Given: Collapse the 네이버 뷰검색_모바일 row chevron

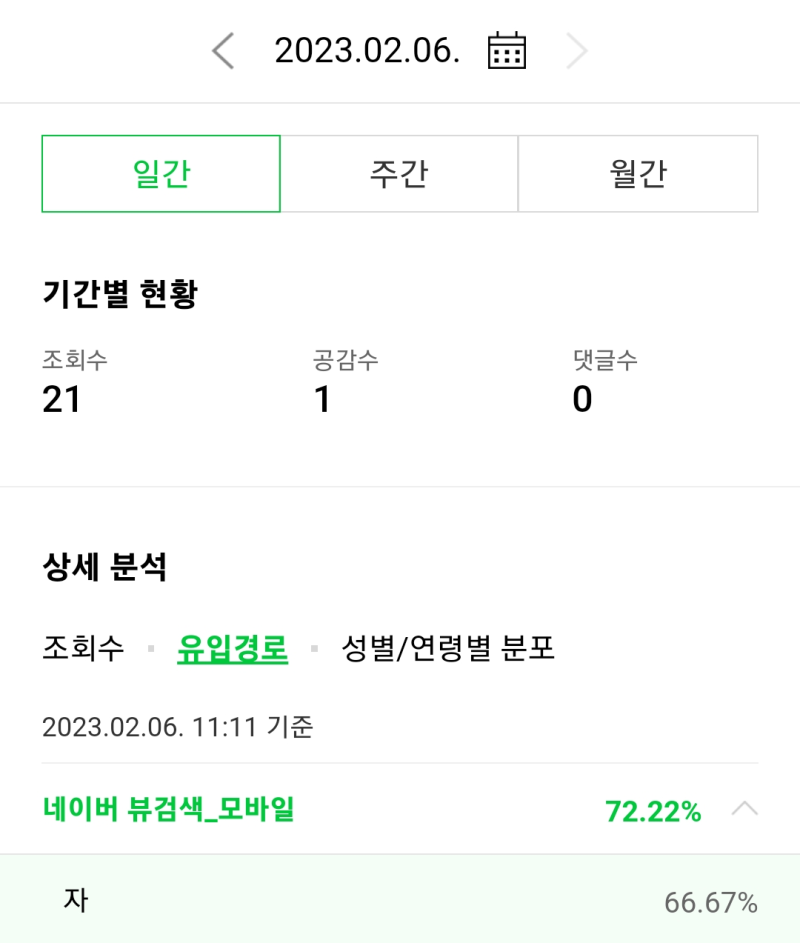Looking at the screenshot, I should coord(744,809).
